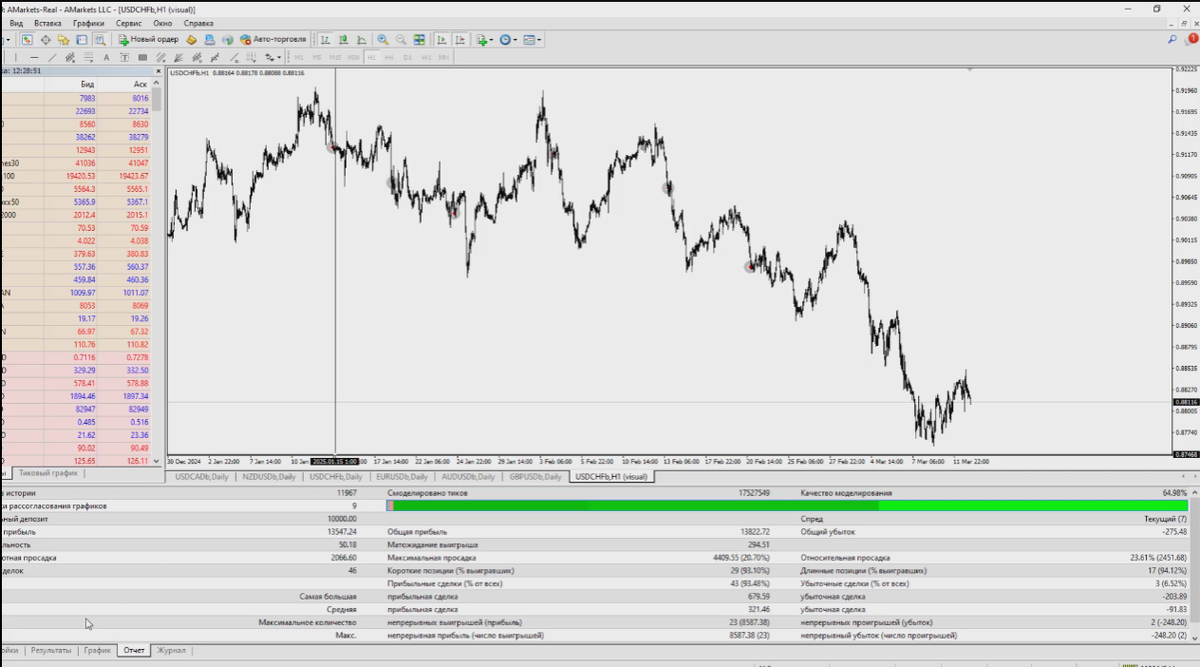Click the New Order icon with green plus
This screenshot has height=667, width=1200.
[123, 40]
